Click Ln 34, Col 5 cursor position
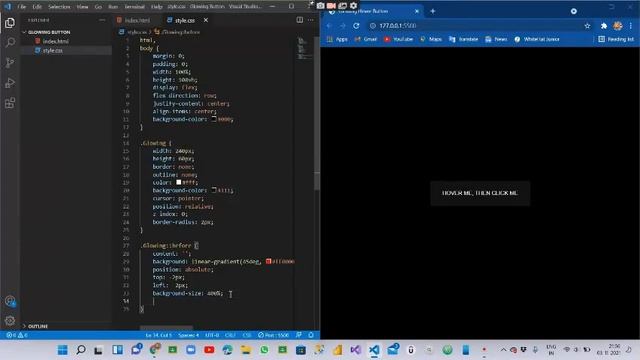 pos(158,335)
